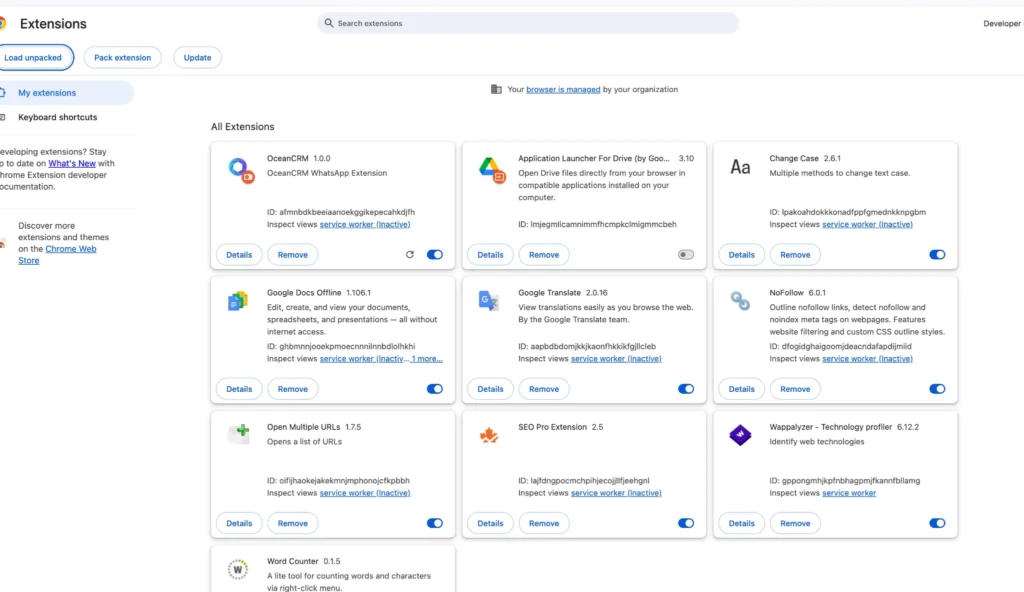Toggle off Open Multiple URLs

tap(434, 523)
